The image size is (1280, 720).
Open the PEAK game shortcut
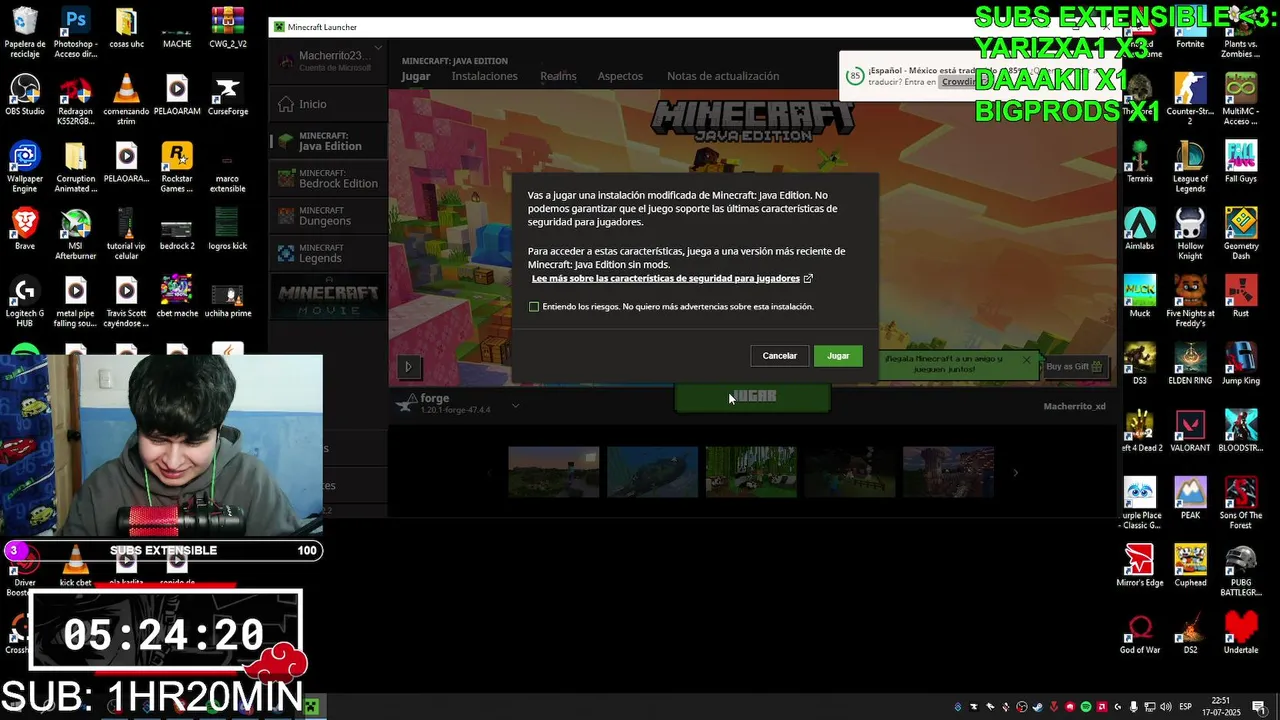click(x=1190, y=498)
